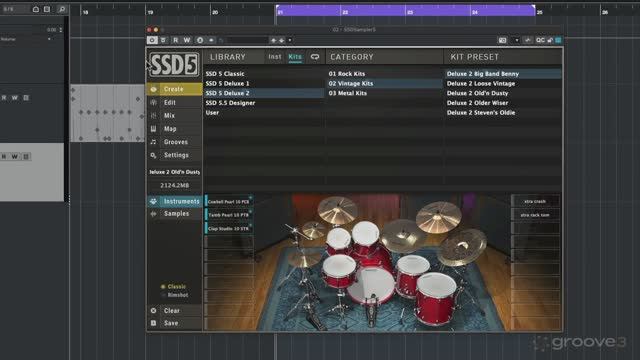The height and width of the screenshot is (360, 640).
Task: Click the xtra rack tom slot
Action: [535, 215]
